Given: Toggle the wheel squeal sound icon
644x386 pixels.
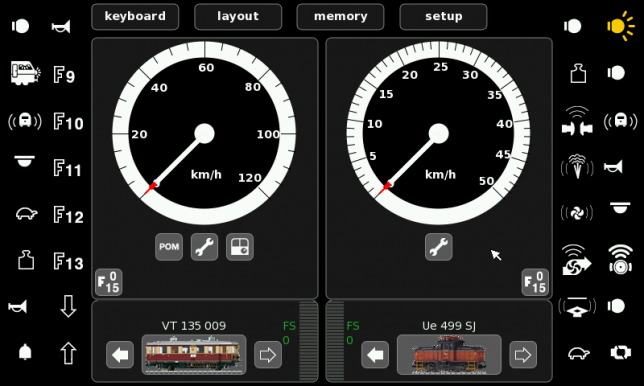Looking at the screenshot, I should [x=621, y=260].
